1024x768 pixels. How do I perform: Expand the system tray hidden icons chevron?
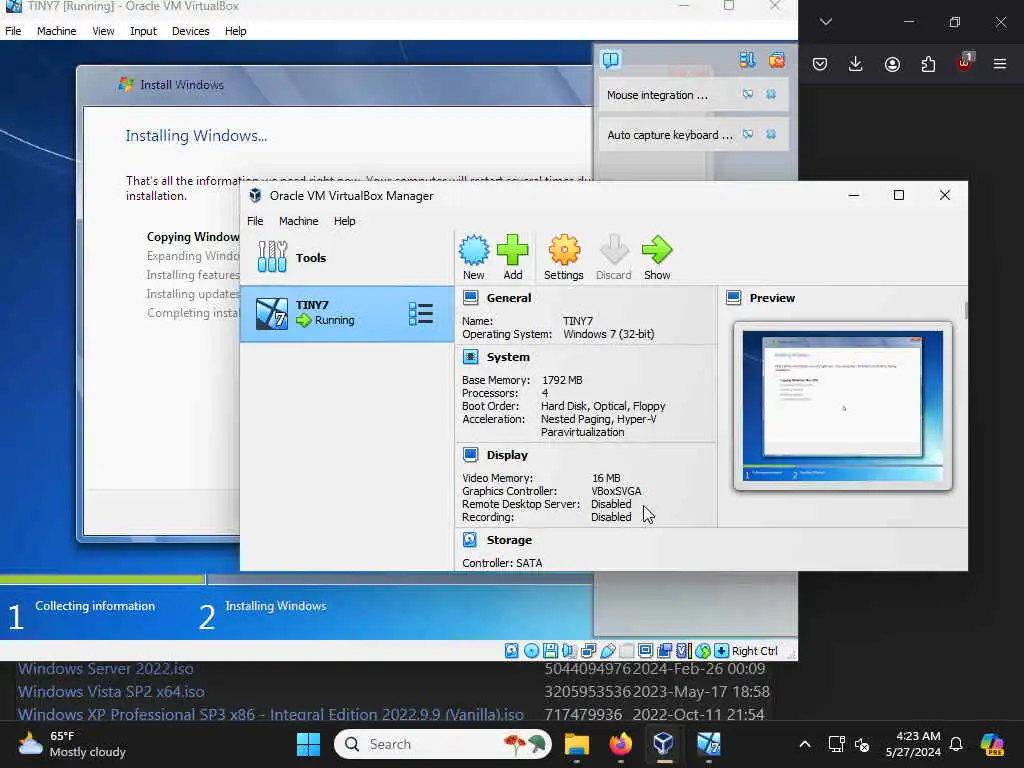(805, 744)
